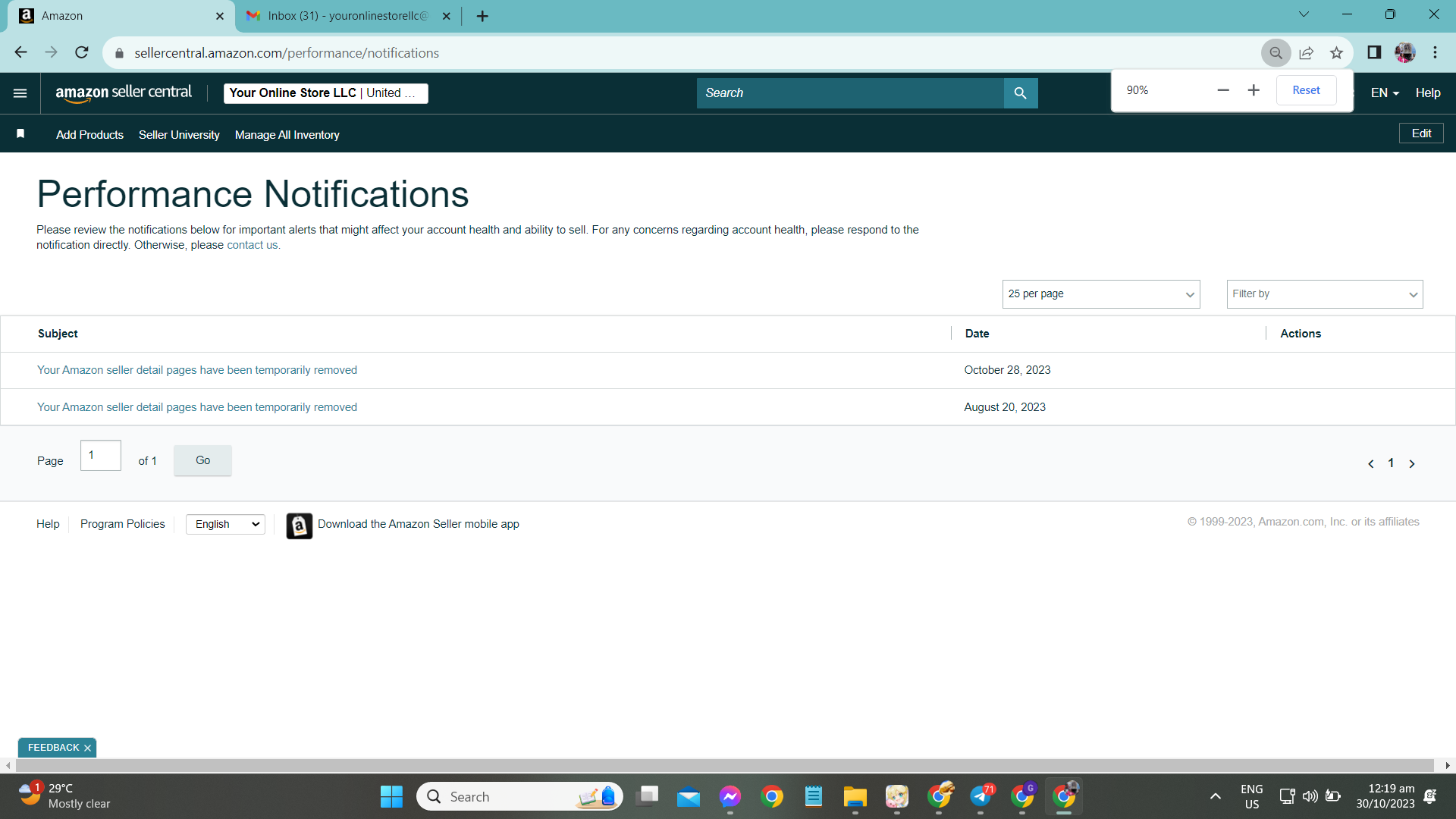Click the magnifier search button
Viewport: 1456px width, 819px height.
point(1021,93)
